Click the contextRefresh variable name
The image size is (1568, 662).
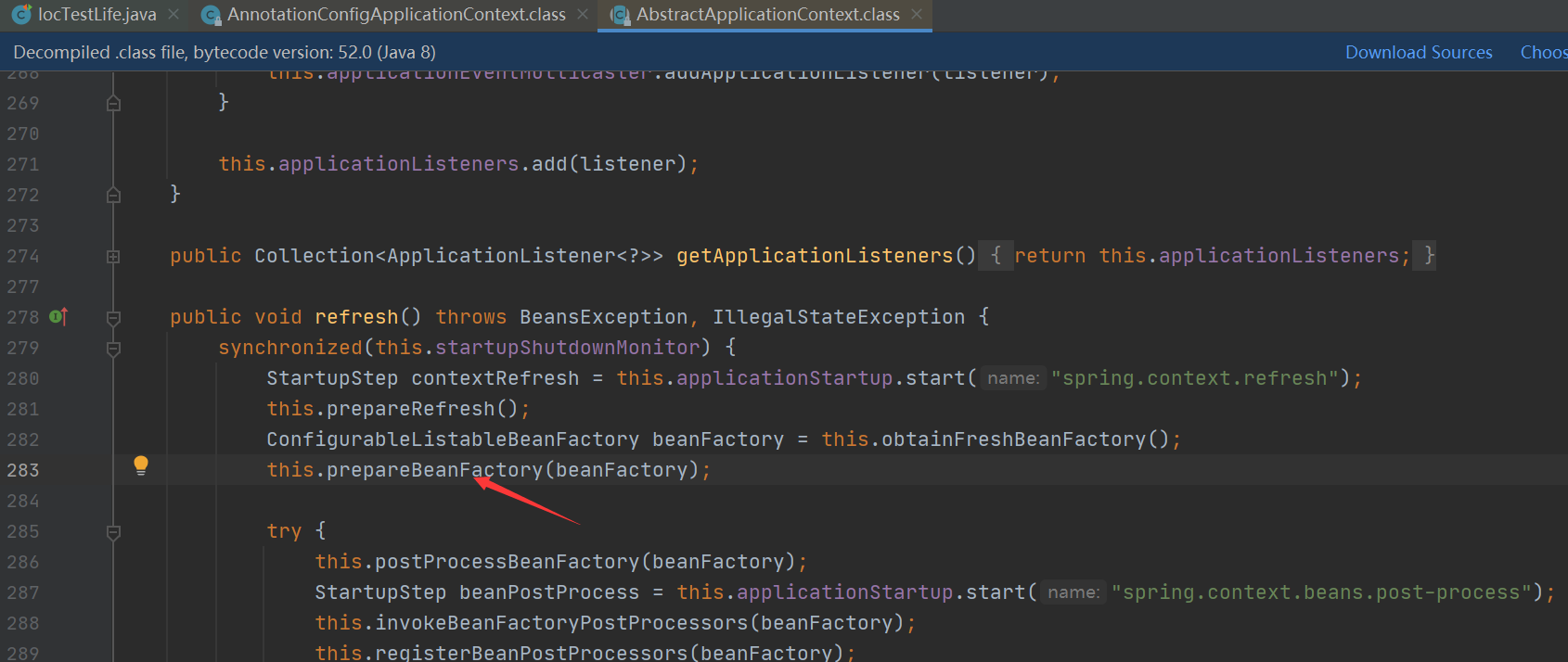pyautogui.click(x=495, y=378)
